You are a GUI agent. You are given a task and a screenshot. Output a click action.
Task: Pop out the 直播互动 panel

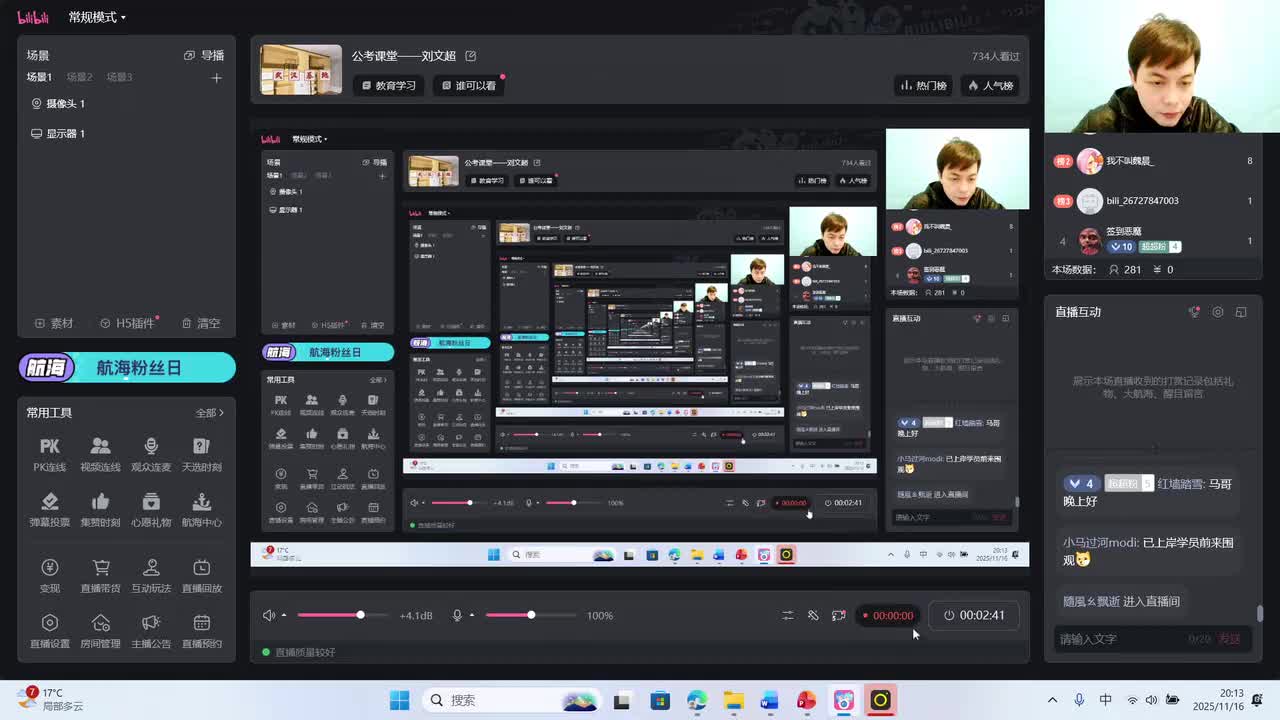[x=1241, y=312]
